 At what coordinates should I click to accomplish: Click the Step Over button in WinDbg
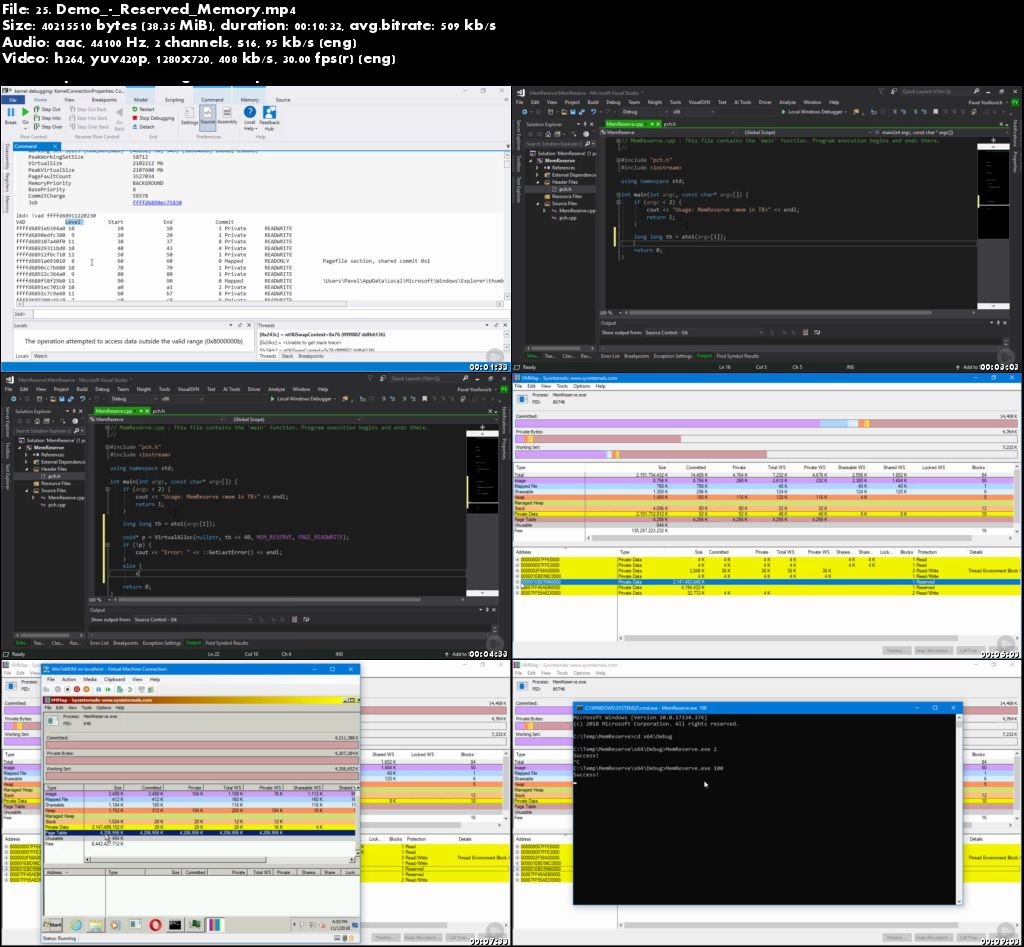(x=50, y=127)
